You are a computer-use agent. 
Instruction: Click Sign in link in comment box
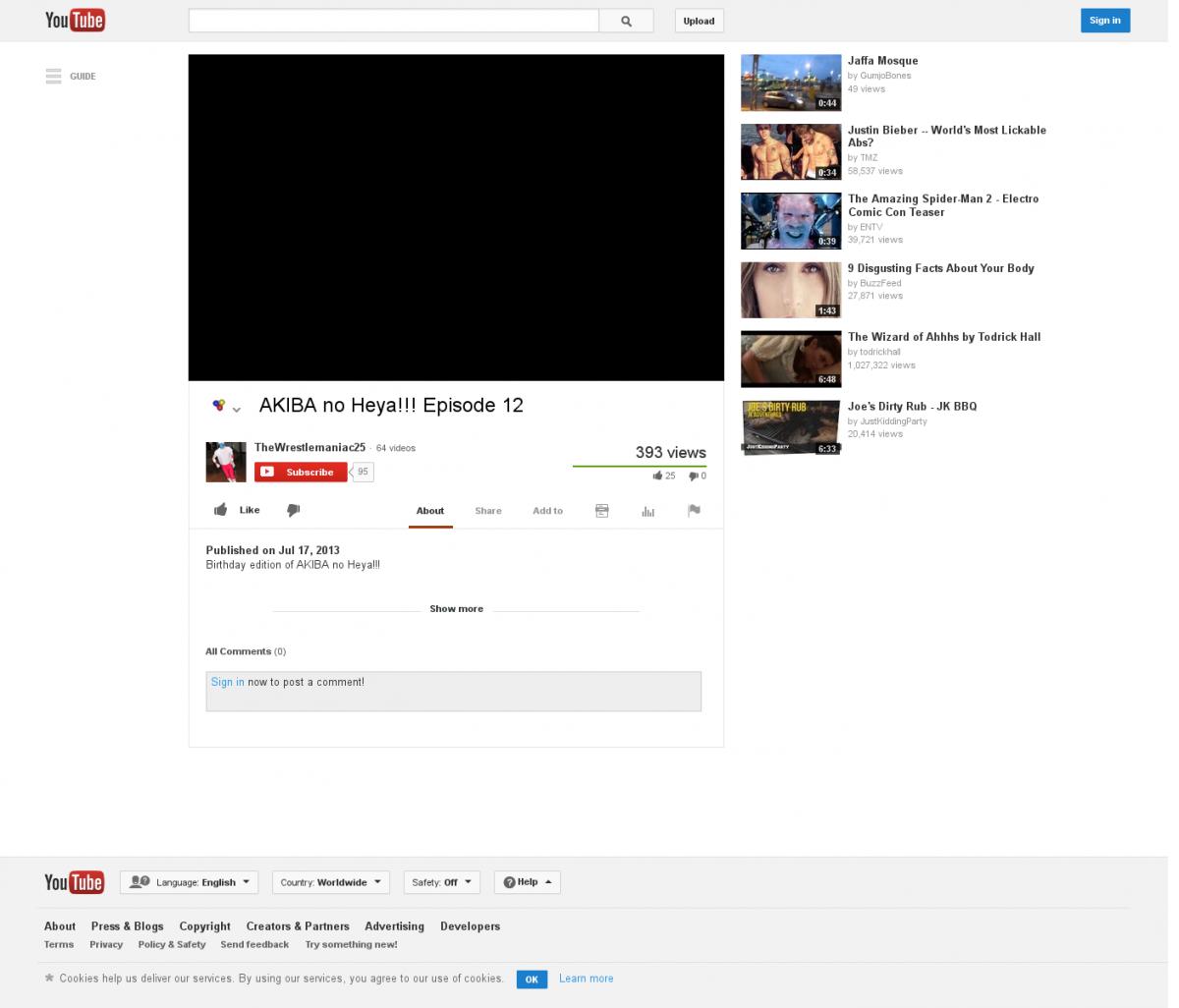pyautogui.click(x=228, y=682)
